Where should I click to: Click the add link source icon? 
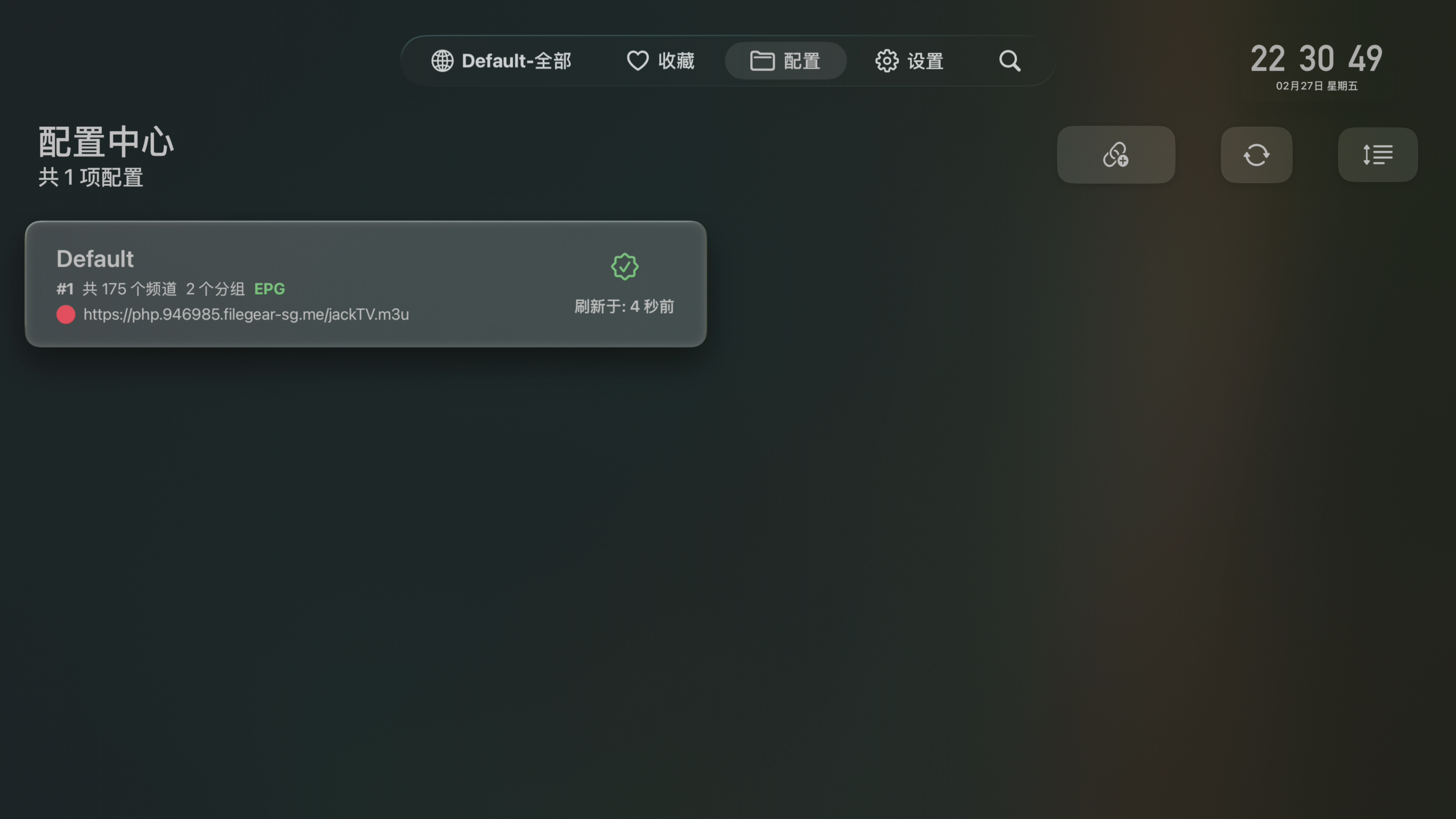1116,155
